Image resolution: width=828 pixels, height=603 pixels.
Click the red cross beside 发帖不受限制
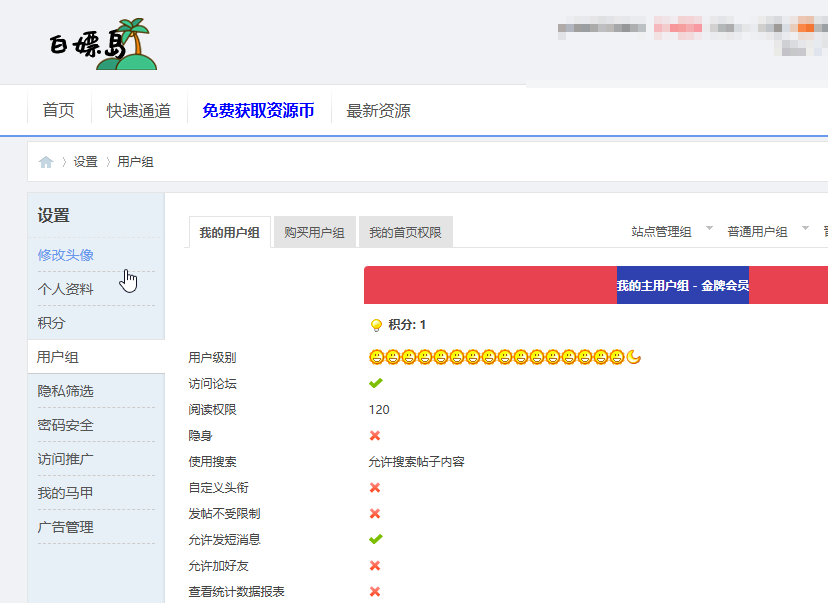375,513
